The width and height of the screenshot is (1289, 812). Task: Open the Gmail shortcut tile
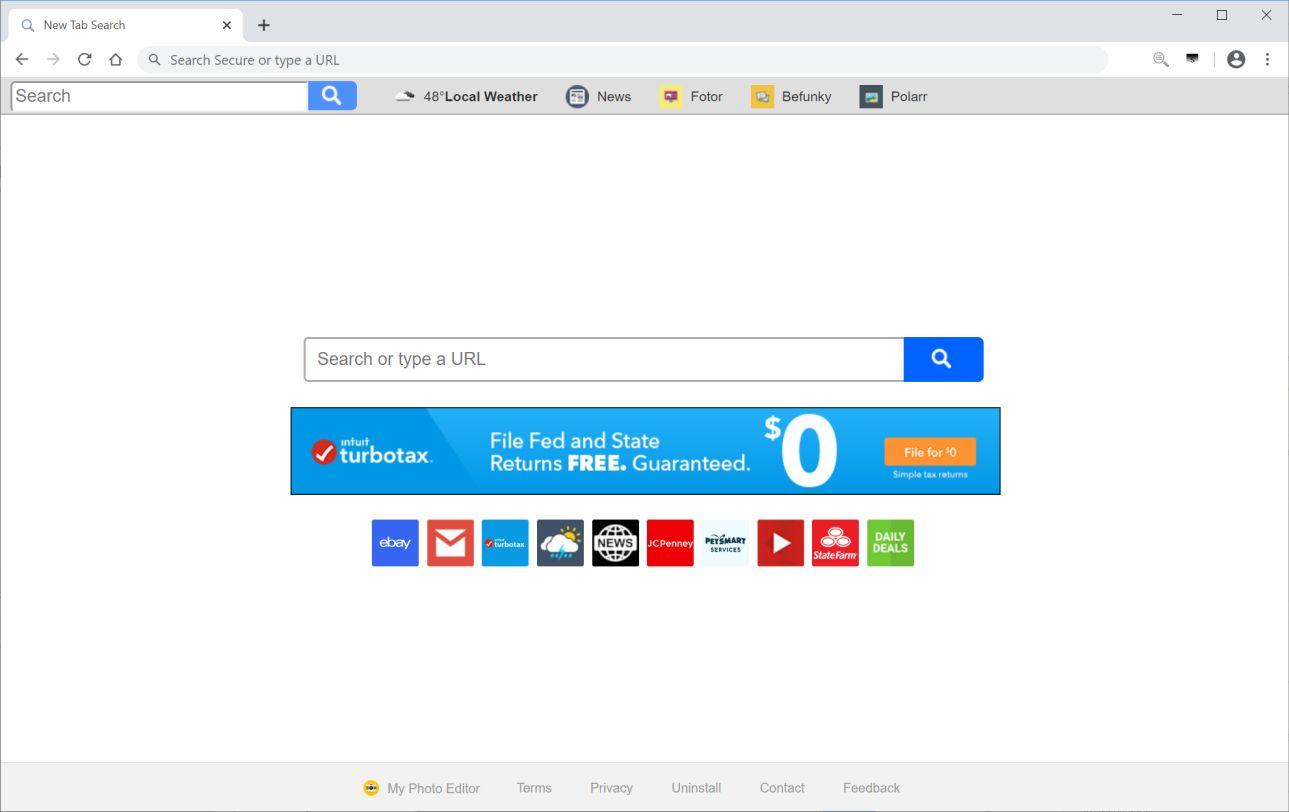click(450, 543)
